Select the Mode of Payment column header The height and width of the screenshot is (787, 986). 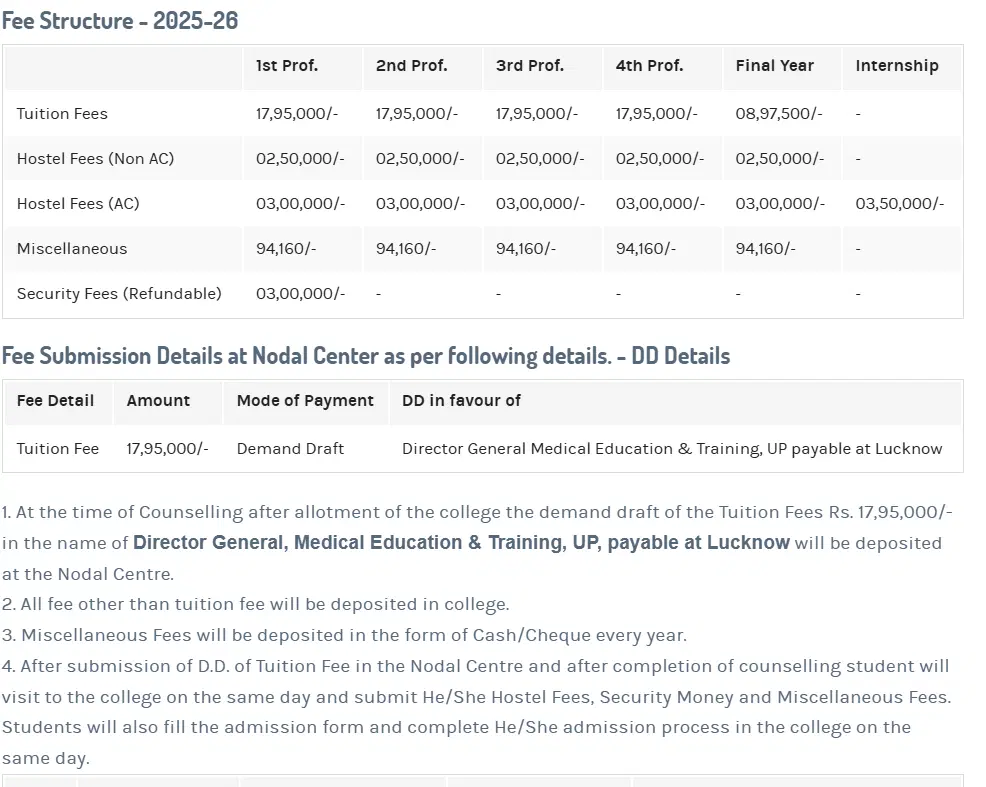305,401
